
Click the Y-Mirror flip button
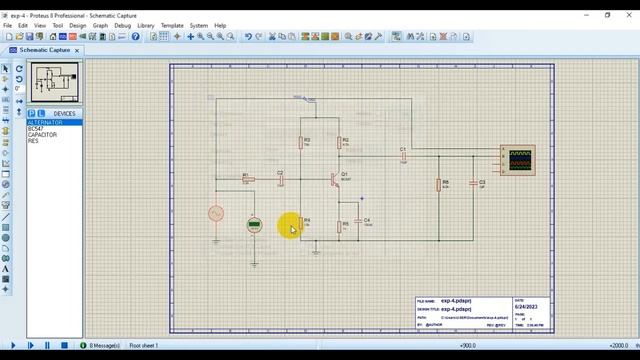point(19,111)
